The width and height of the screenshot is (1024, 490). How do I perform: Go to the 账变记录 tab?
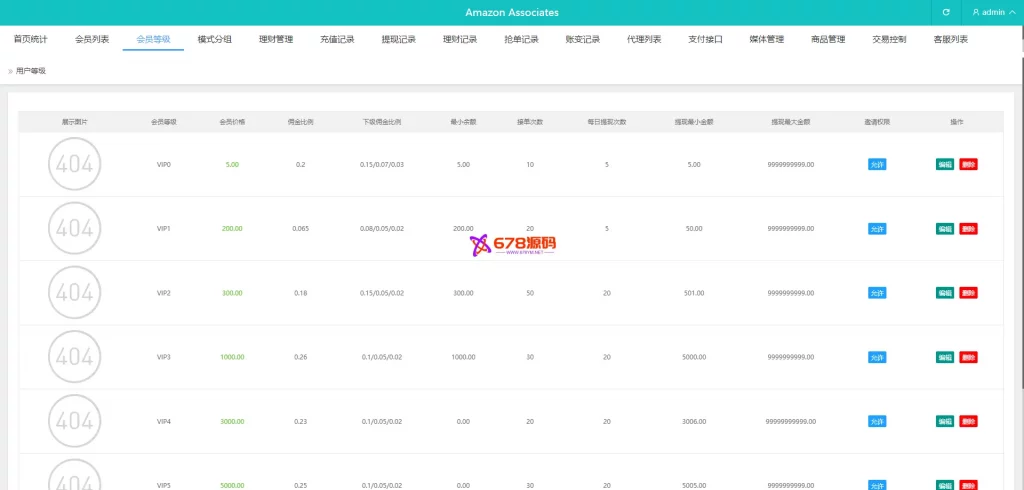coord(583,39)
